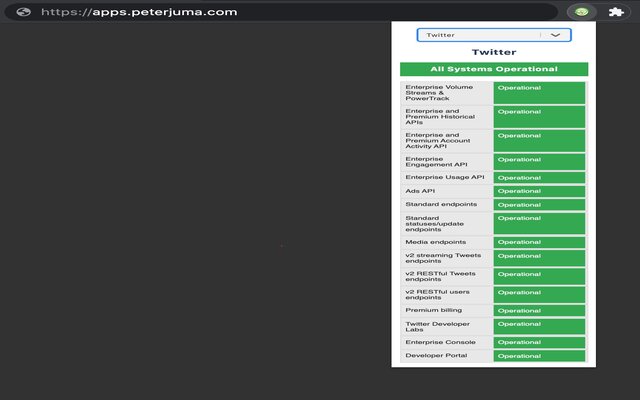Open the Twitter service dropdown
The image size is (640, 400).
(493, 34)
